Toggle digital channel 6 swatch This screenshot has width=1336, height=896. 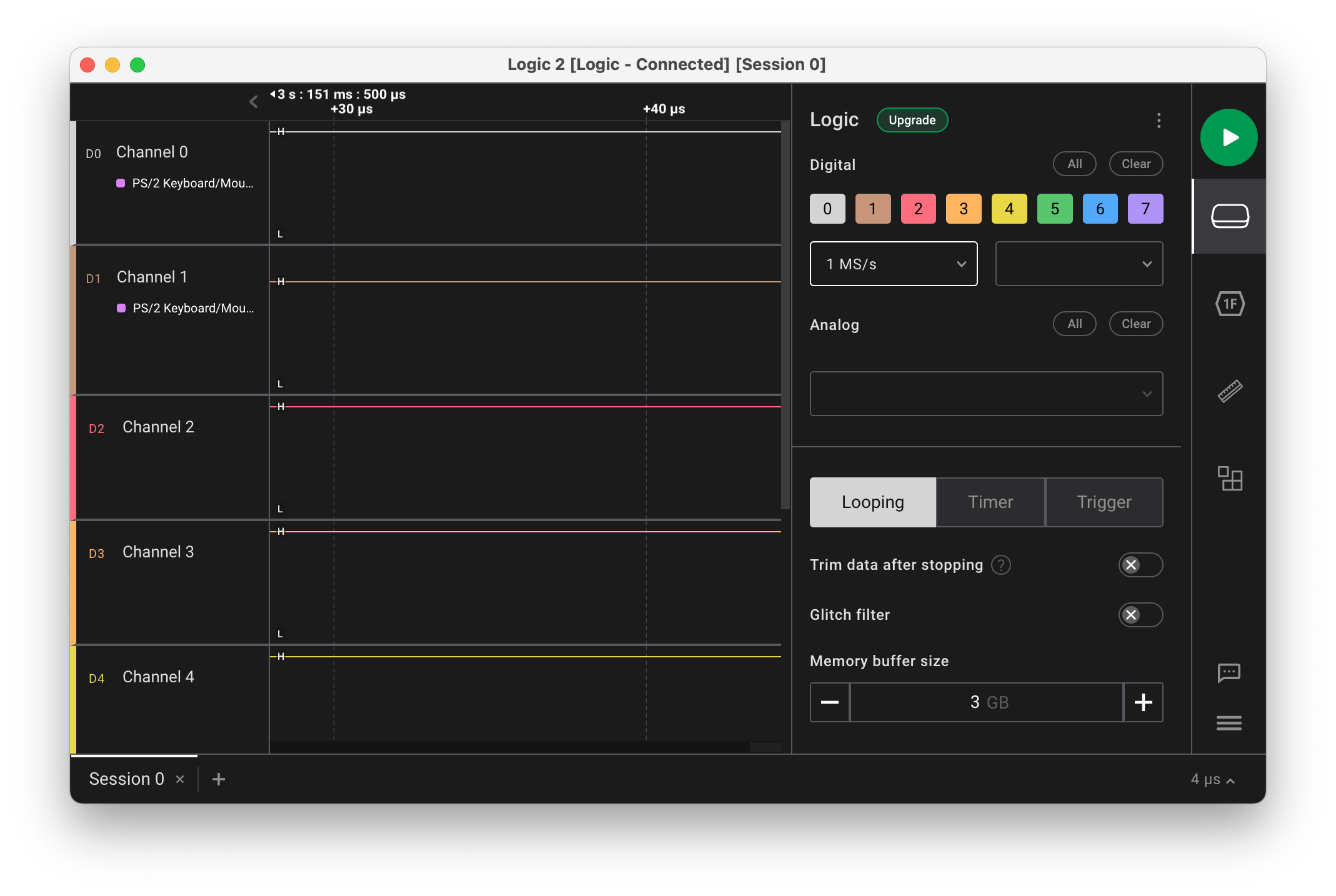1100,209
